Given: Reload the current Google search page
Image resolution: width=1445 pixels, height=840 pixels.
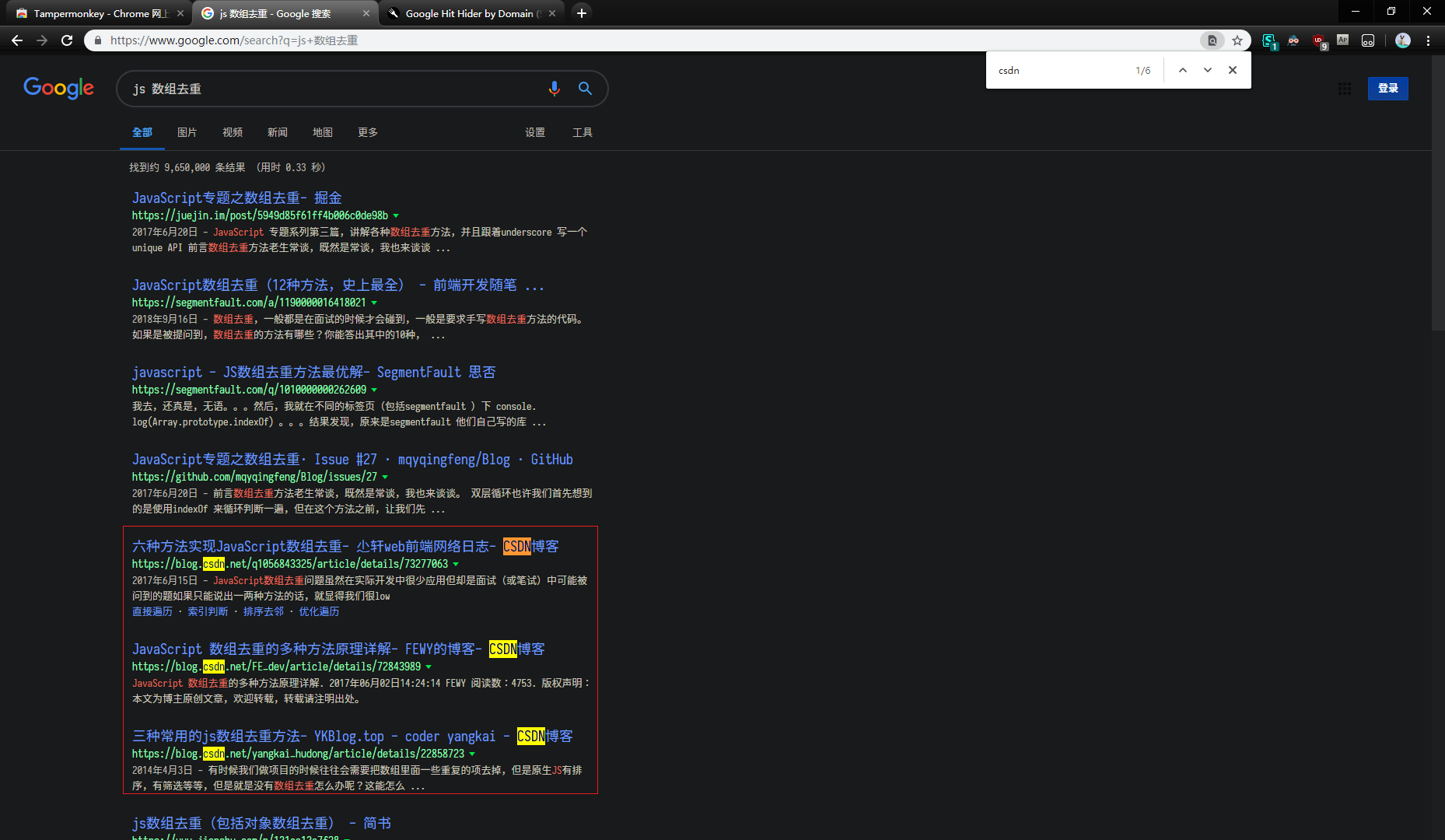Looking at the screenshot, I should click(x=67, y=40).
